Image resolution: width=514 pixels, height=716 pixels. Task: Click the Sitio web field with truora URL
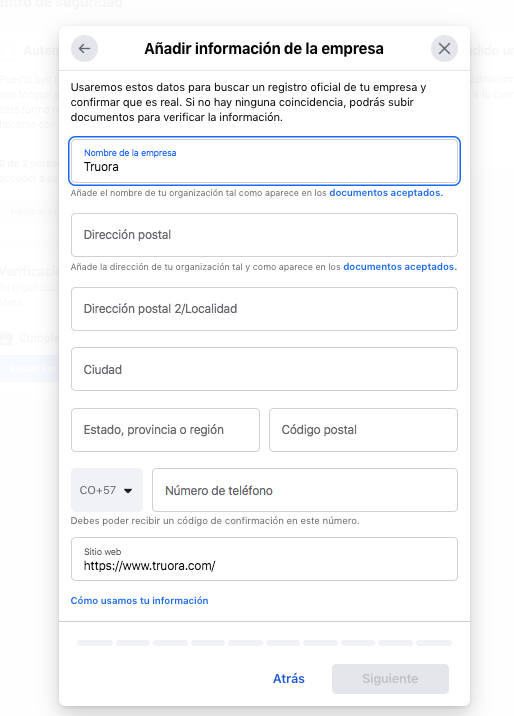coord(264,559)
